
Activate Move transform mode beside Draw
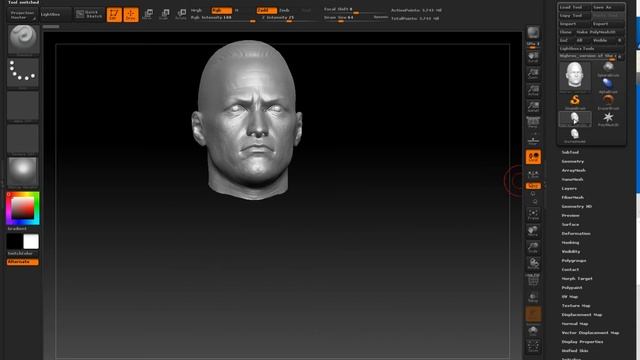148,15
